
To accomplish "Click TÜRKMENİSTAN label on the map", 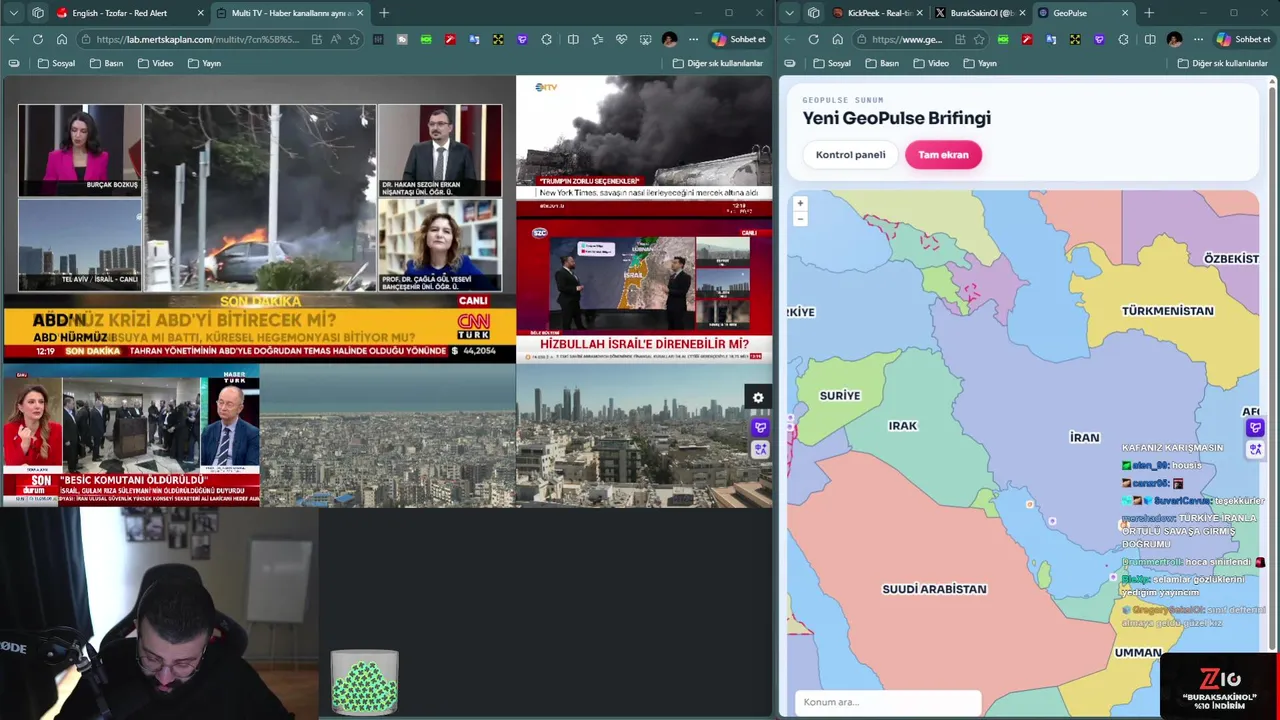I will click(1167, 311).
